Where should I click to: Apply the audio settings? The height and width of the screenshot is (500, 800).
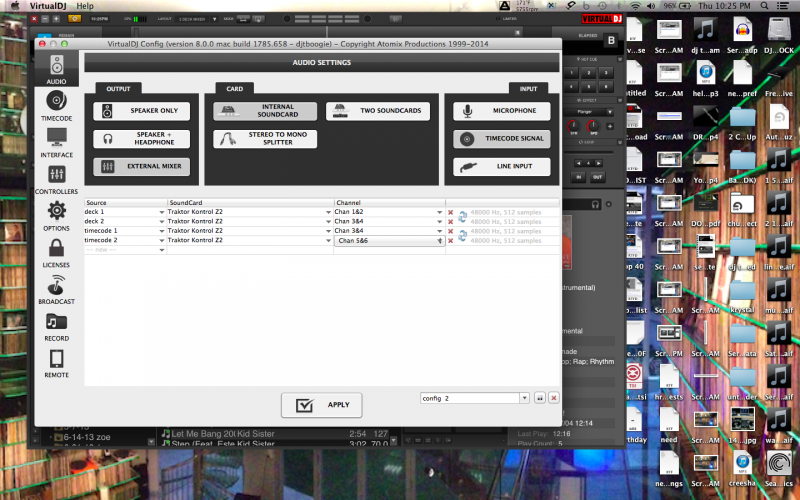321,405
